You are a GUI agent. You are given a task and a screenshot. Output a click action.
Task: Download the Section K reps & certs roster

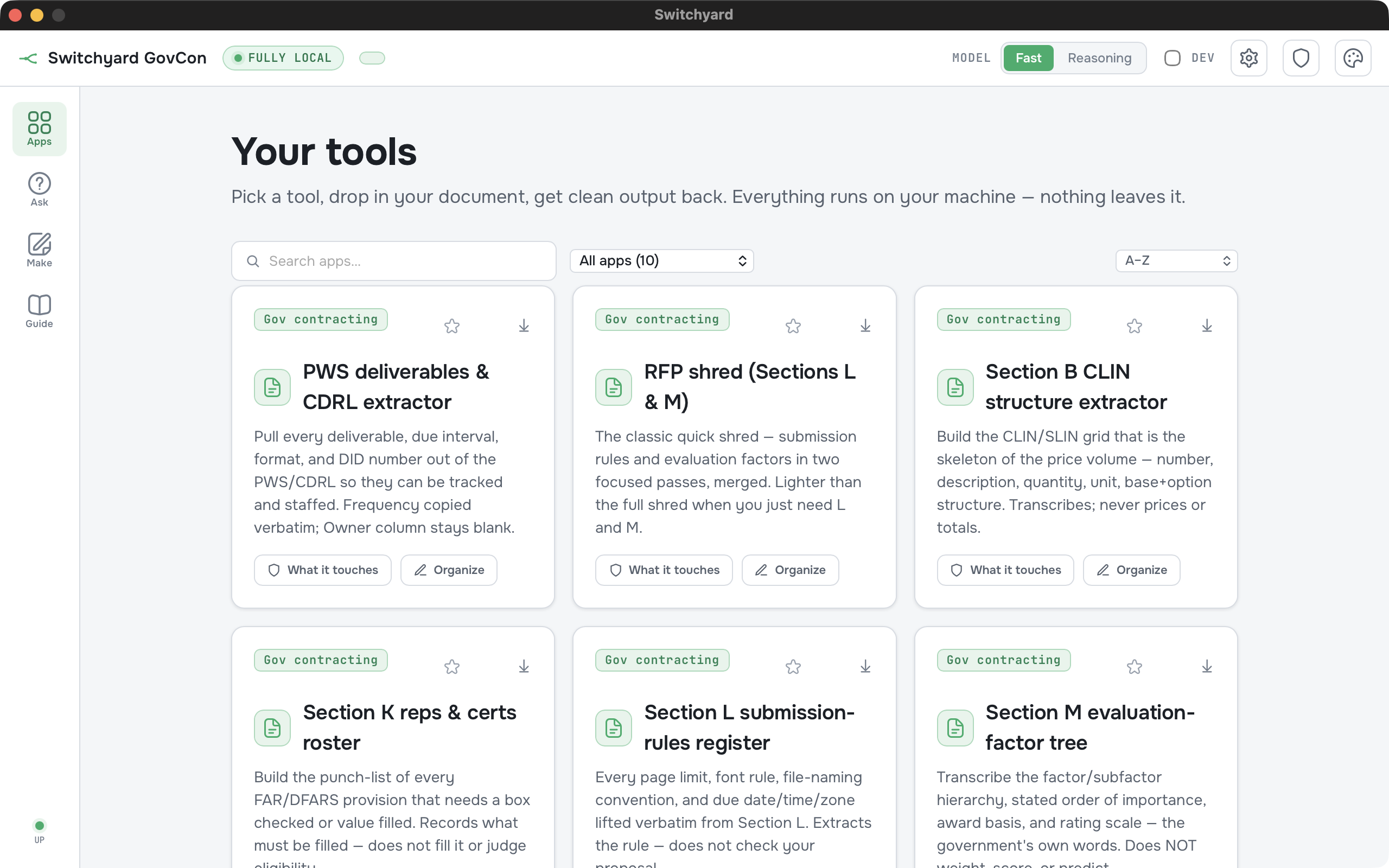point(524,667)
